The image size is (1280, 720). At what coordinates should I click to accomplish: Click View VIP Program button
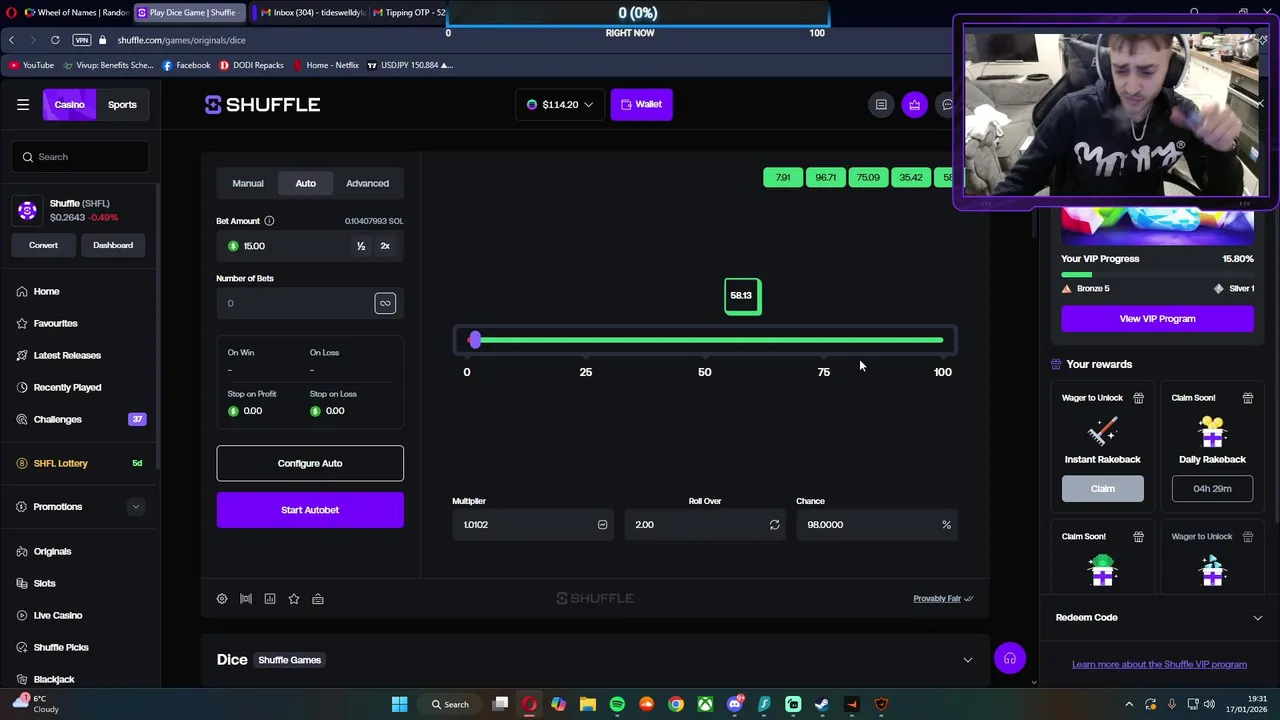(x=1157, y=318)
